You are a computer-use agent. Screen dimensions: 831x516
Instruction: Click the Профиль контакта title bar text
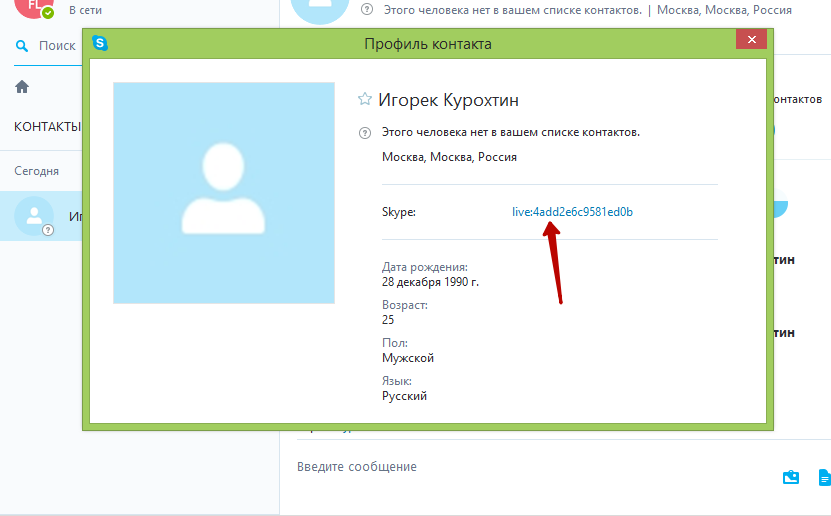tap(428, 44)
